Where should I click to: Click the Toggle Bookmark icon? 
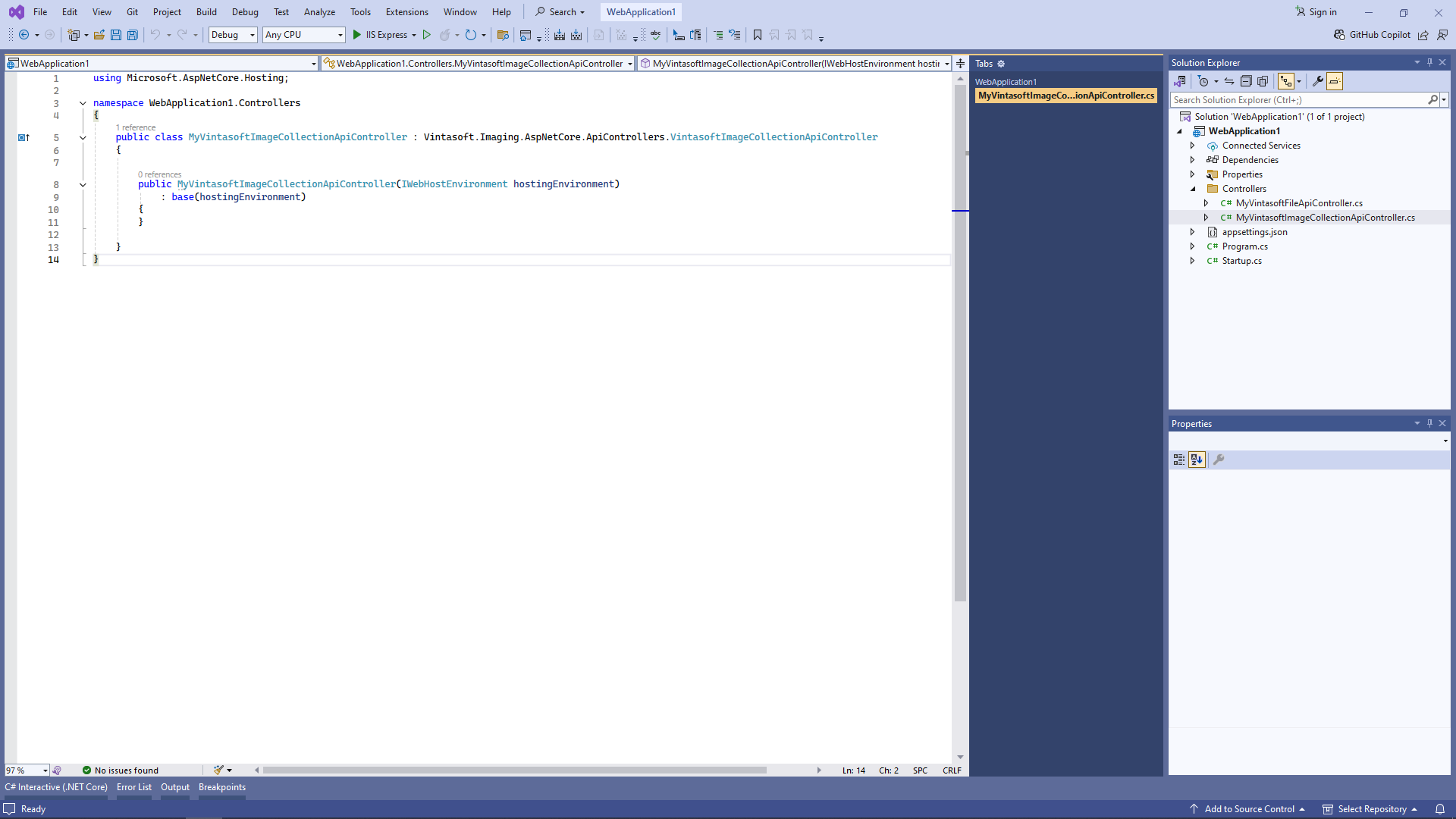pyautogui.click(x=757, y=35)
